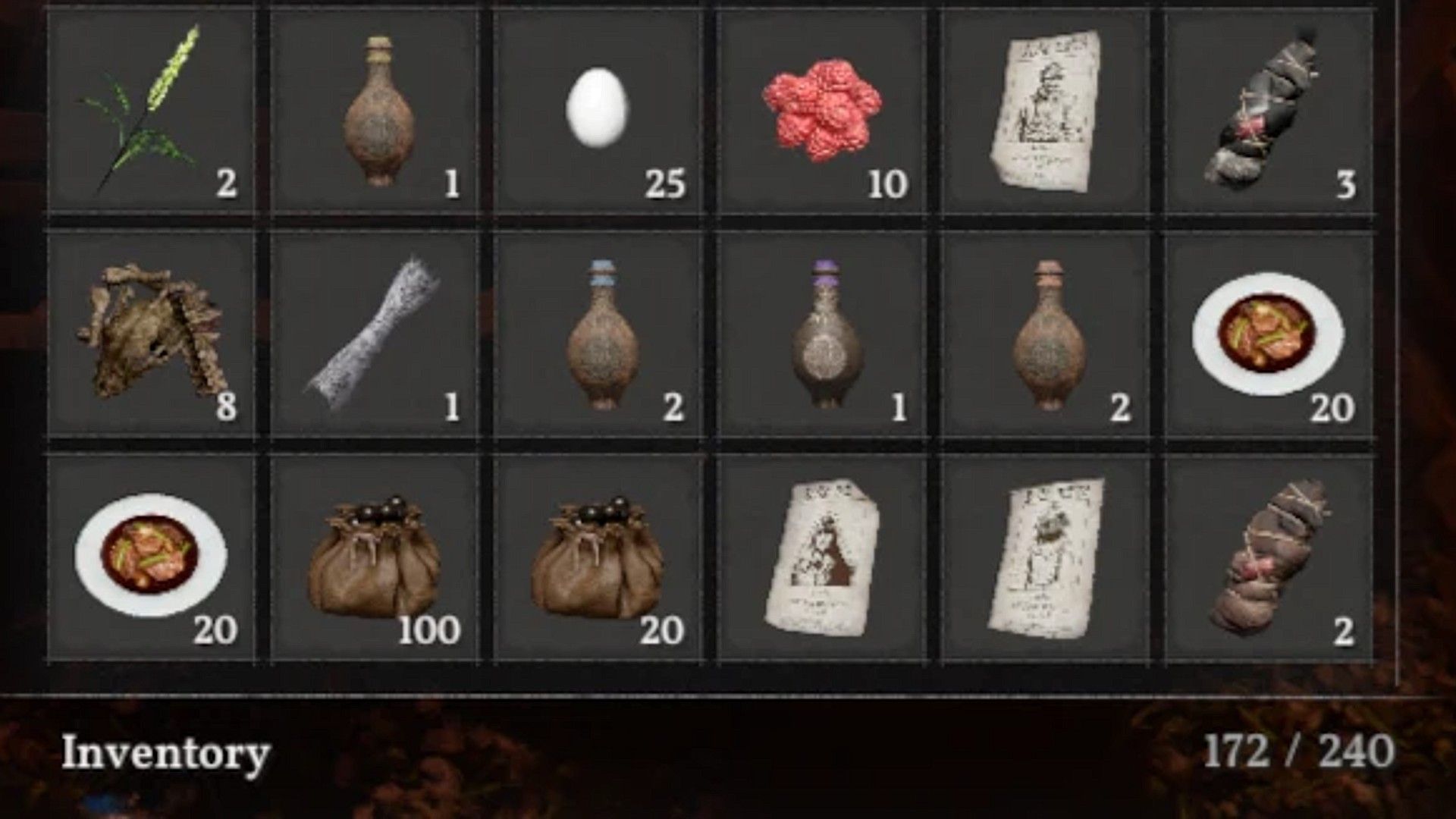The image size is (1456, 819).
Task: Select the stew plate in the bottom row
Action: (x=152, y=558)
